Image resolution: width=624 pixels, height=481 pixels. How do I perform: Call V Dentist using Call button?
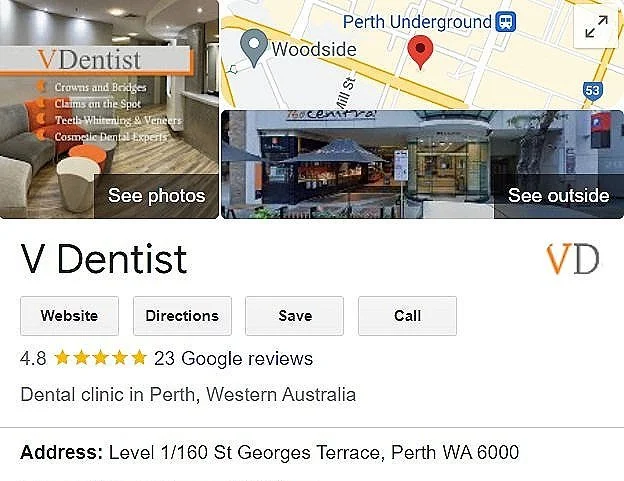(x=408, y=316)
